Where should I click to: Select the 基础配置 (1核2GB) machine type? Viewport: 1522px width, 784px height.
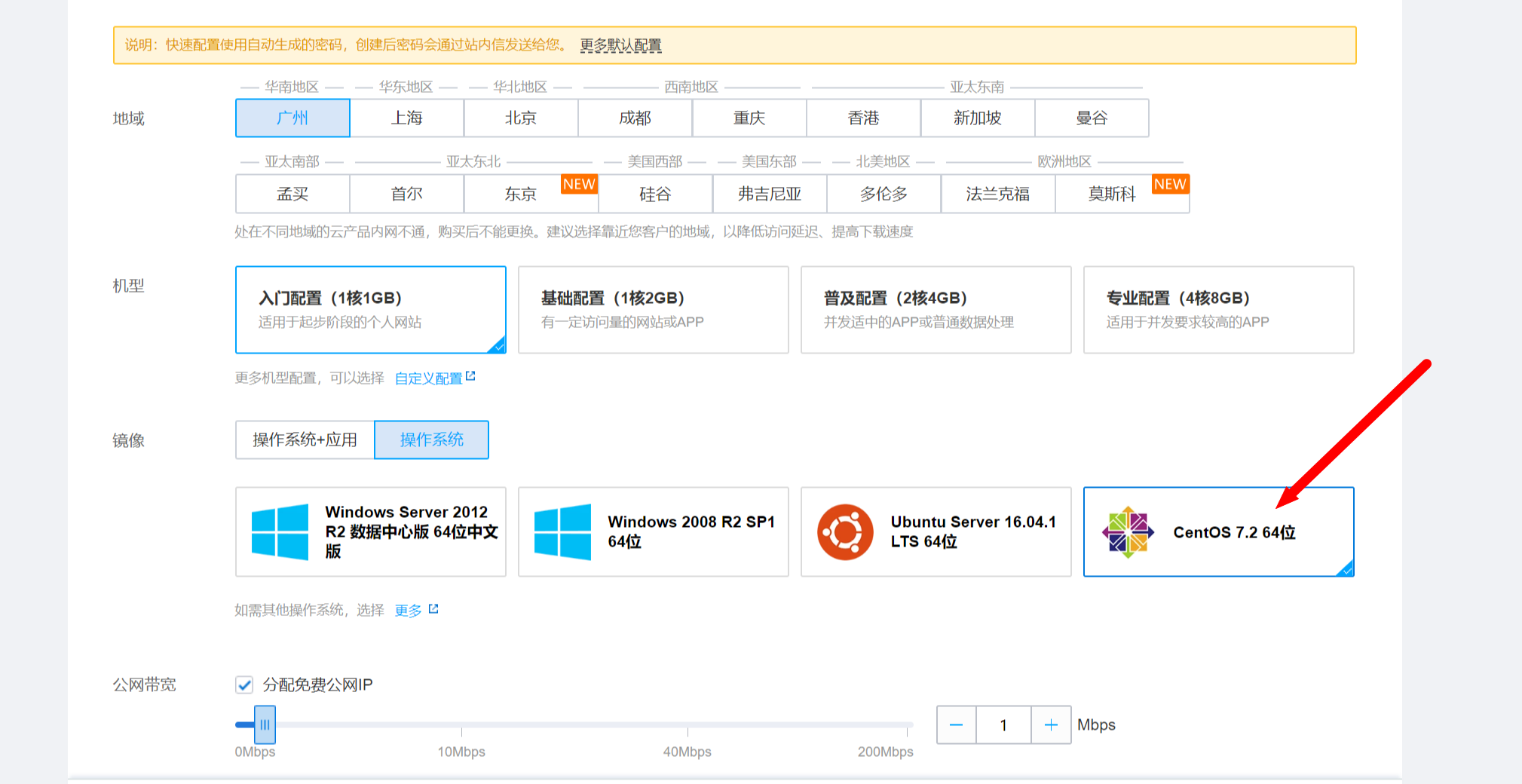click(653, 310)
